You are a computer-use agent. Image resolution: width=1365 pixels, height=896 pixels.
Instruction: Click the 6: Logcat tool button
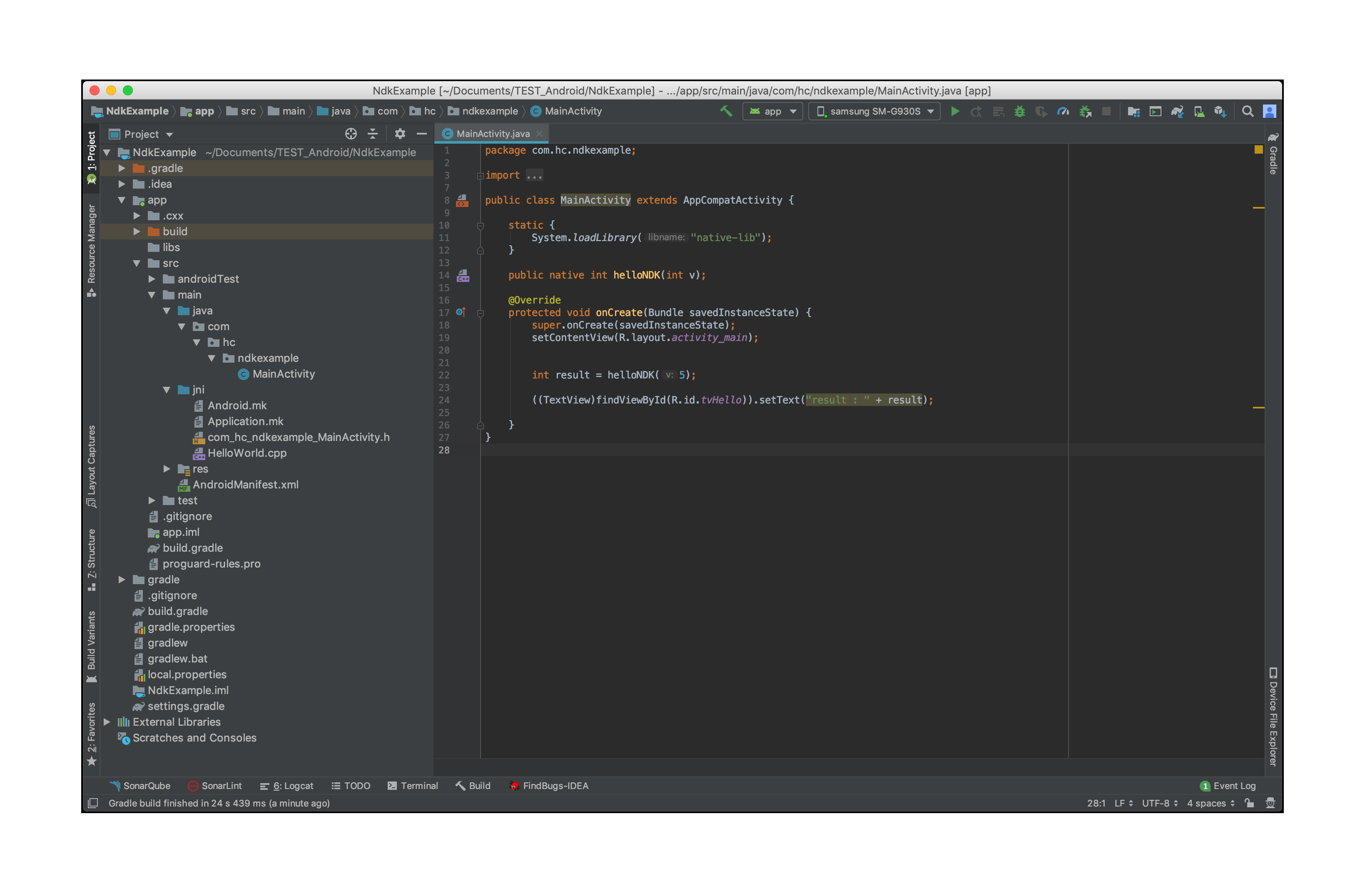(287, 786)
